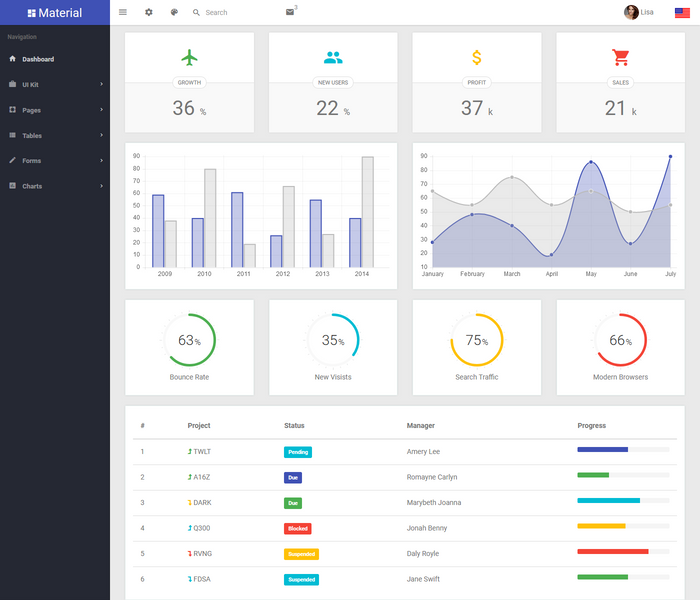
Task: Click the Bounce Rate 63% gauge
Action: click(189, 340)
